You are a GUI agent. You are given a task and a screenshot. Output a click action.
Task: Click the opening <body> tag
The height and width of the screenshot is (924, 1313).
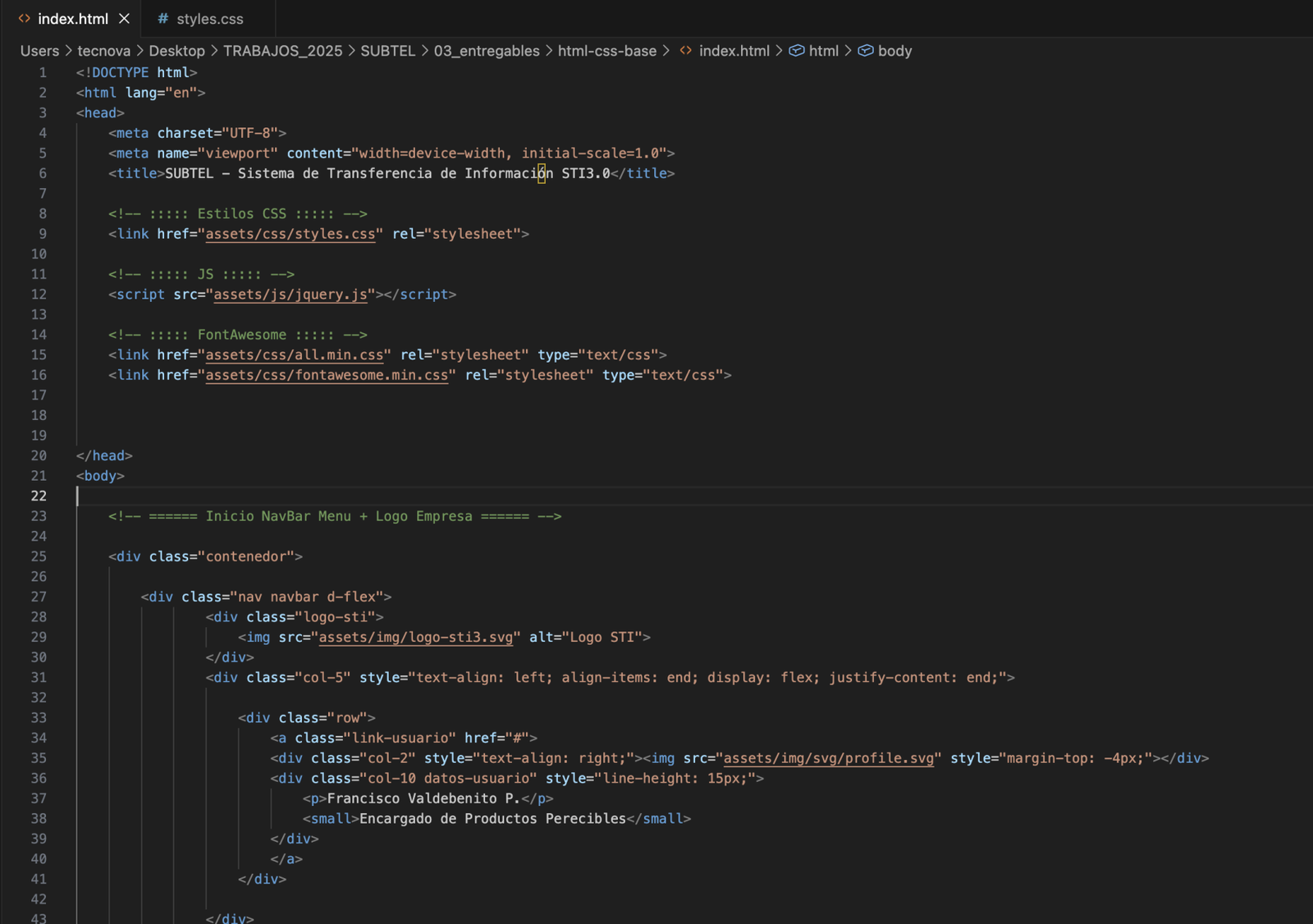[x=100, y=476]
